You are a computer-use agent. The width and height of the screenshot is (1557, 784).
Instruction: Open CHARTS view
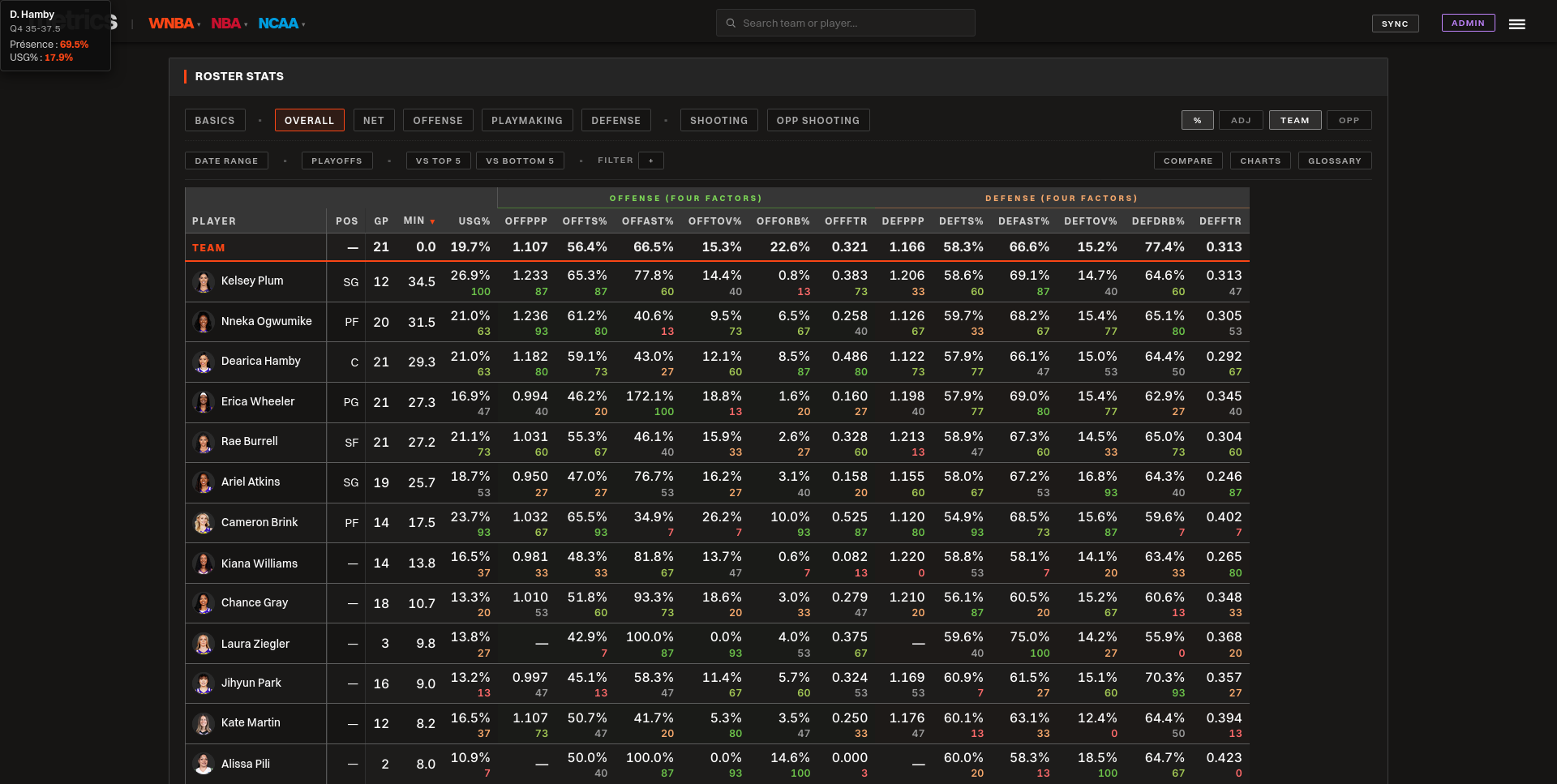pyautogui.click(x=1260, y=161)
